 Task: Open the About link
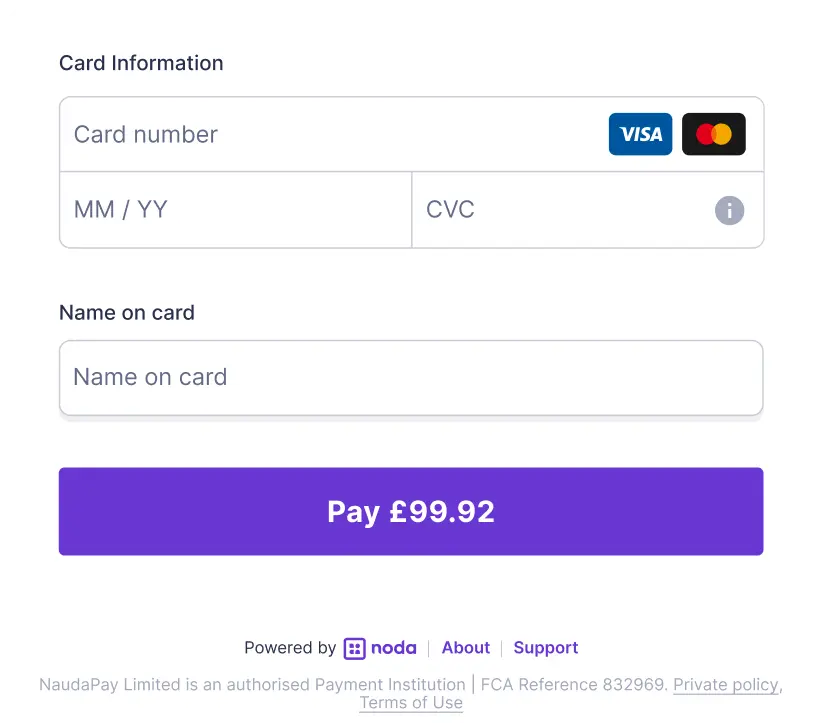click(x=466, y=648)
